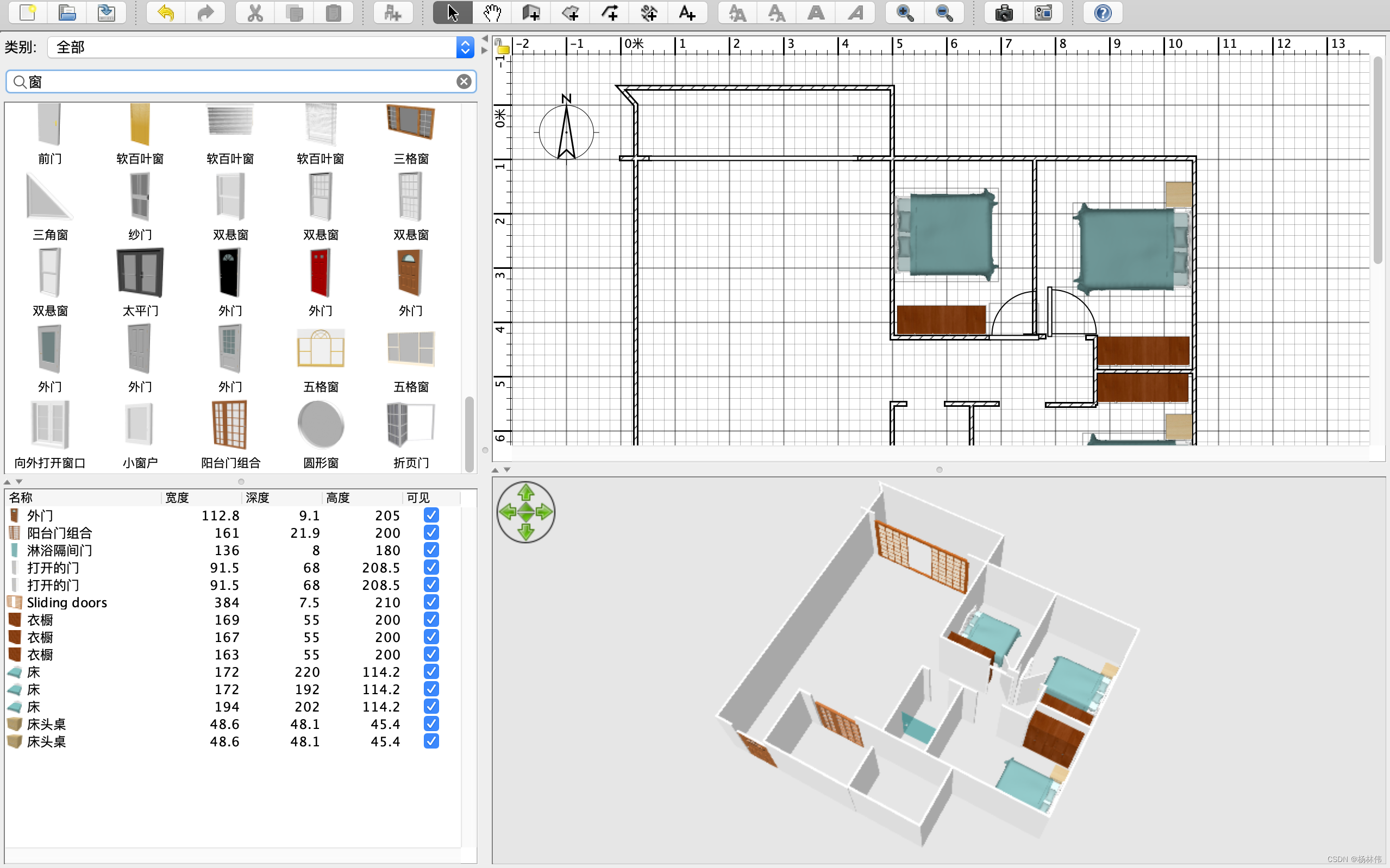Viewport: 1390px width, 868px height.
Task: Click the New home toolbar icon
Action: tap(27, 12)
